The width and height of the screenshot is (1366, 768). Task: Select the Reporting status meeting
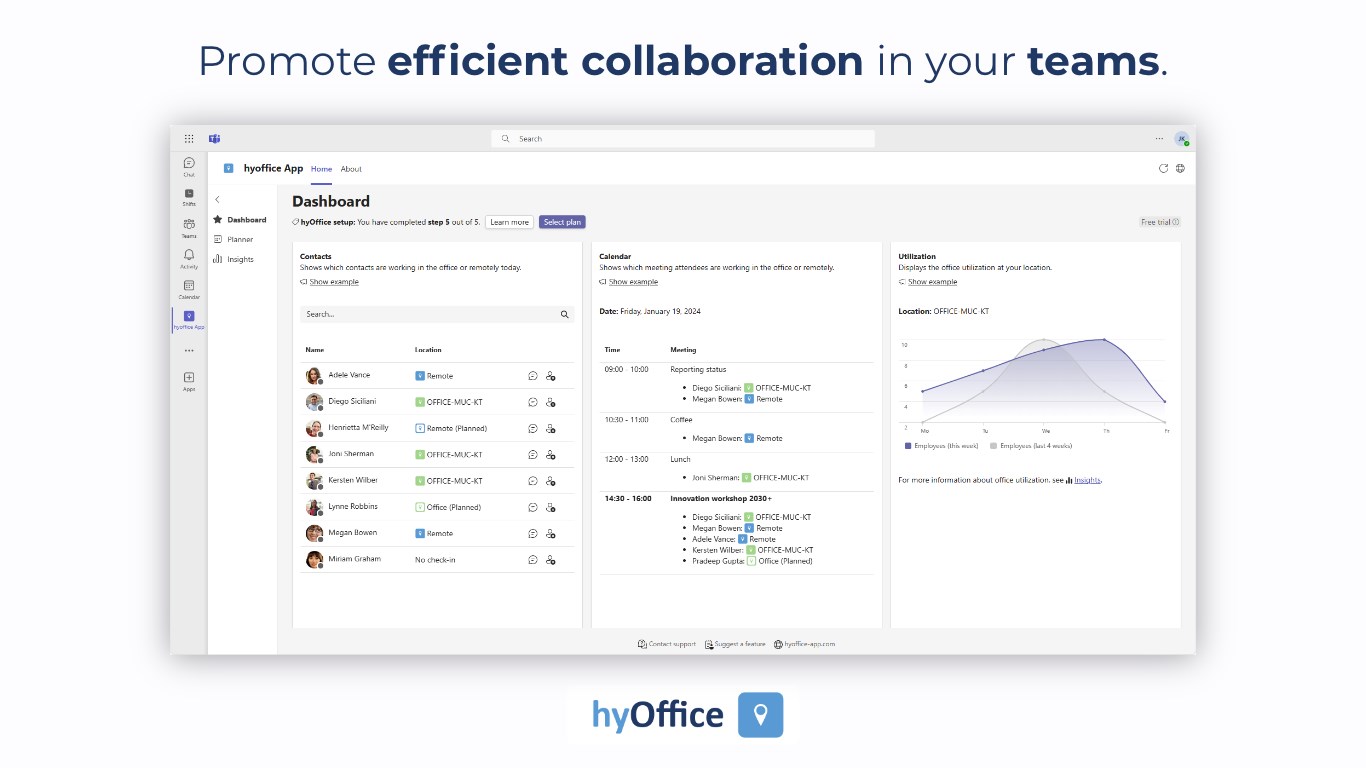[x=698, y=370]
